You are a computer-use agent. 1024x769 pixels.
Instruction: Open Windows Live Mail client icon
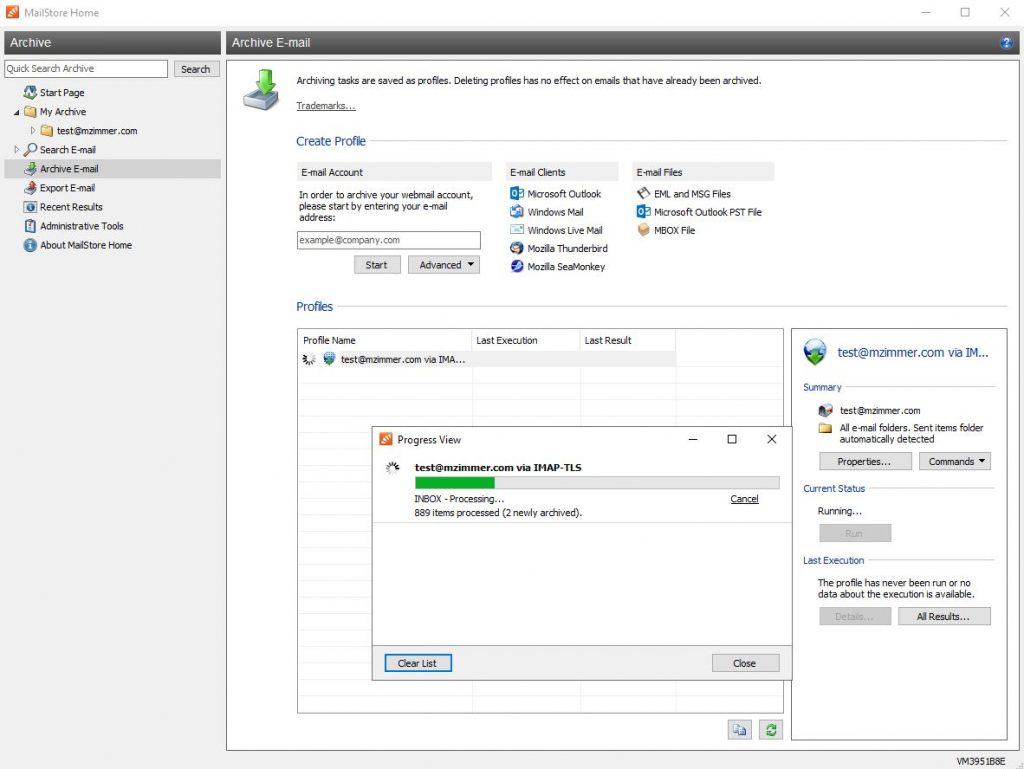[517, 230]
